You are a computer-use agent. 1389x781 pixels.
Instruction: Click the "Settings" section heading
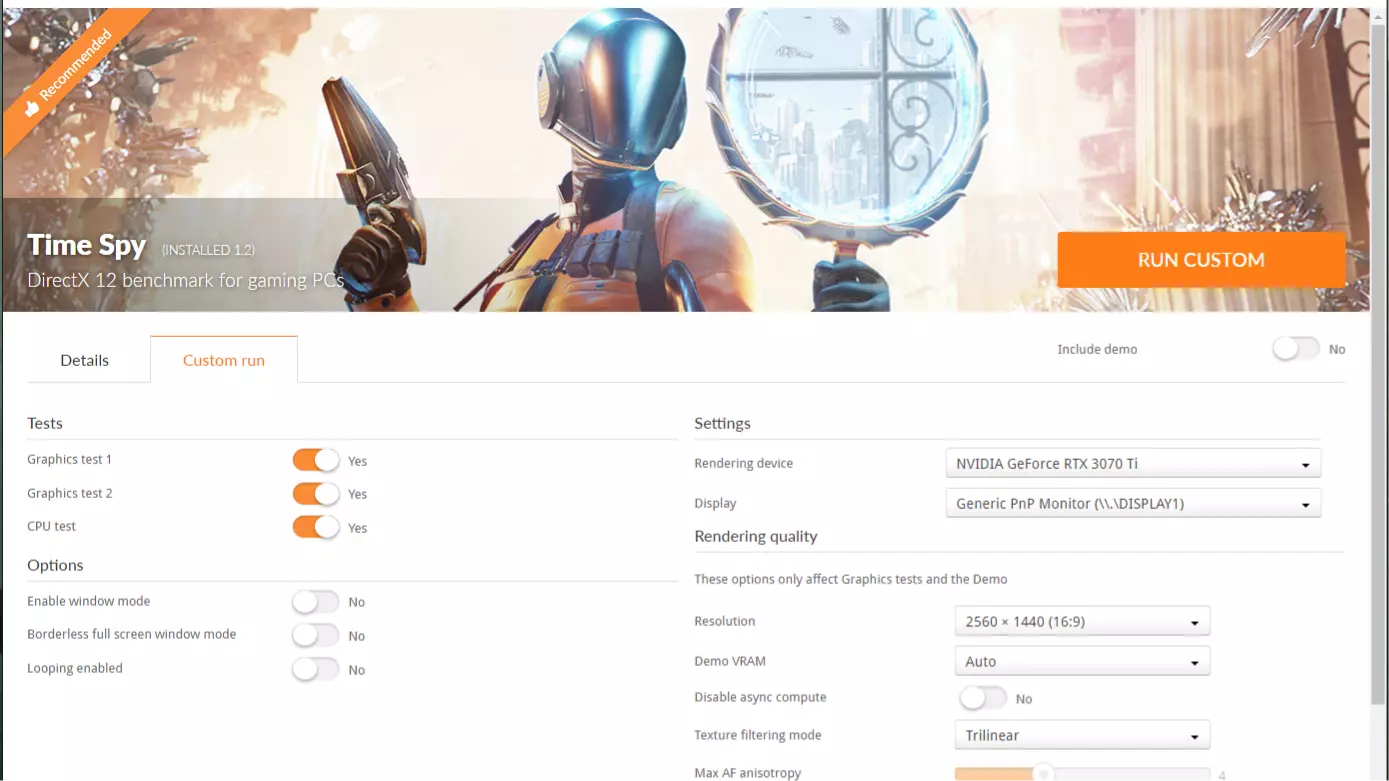pos(722,423)
